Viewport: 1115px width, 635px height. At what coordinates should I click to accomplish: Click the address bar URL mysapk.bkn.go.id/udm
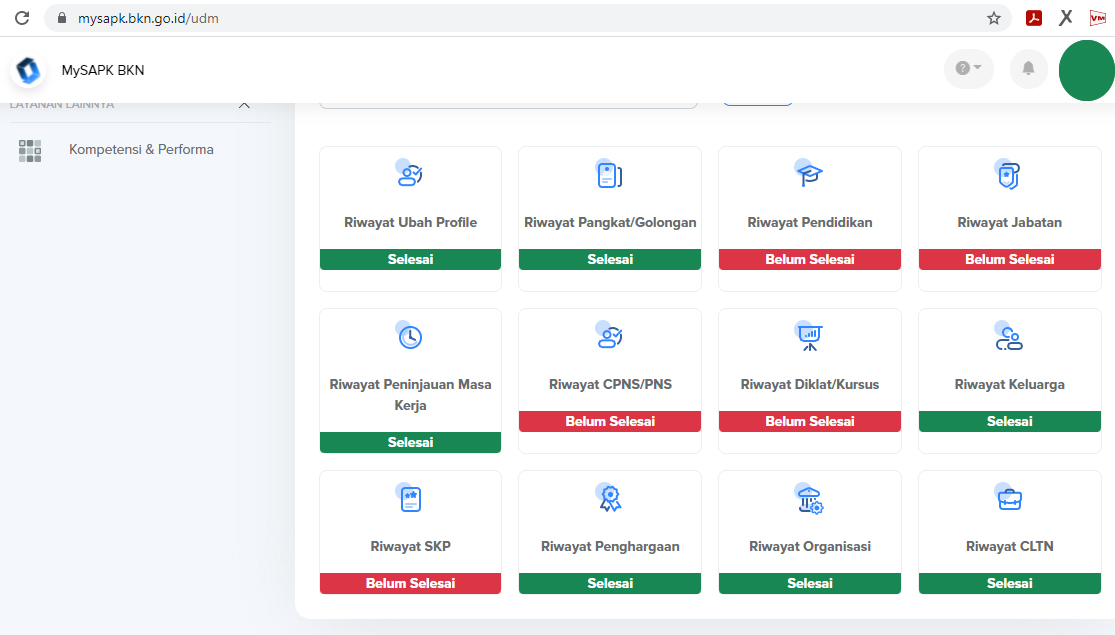pos(148,18)
